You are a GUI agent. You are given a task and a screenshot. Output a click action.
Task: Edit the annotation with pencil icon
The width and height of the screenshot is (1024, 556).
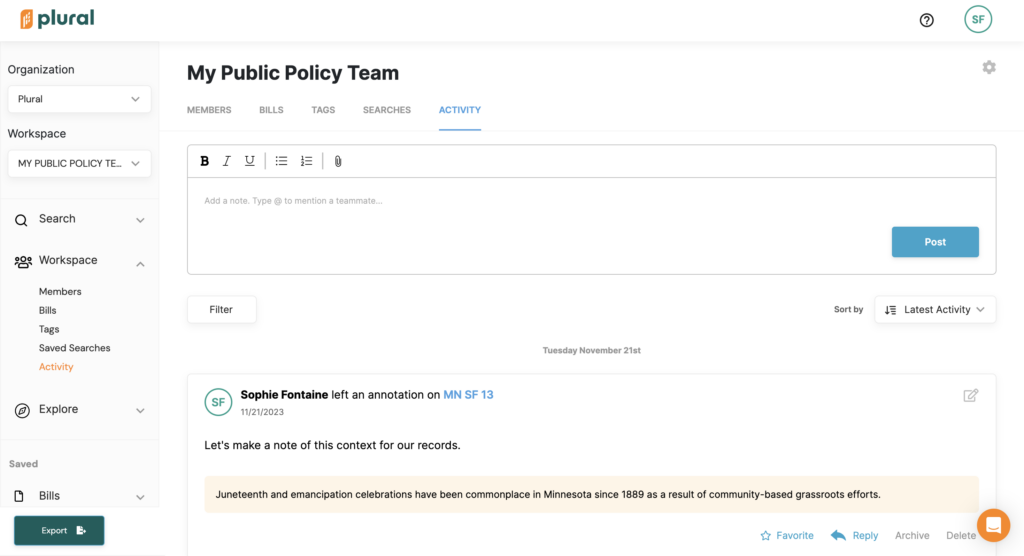[970, 395]
